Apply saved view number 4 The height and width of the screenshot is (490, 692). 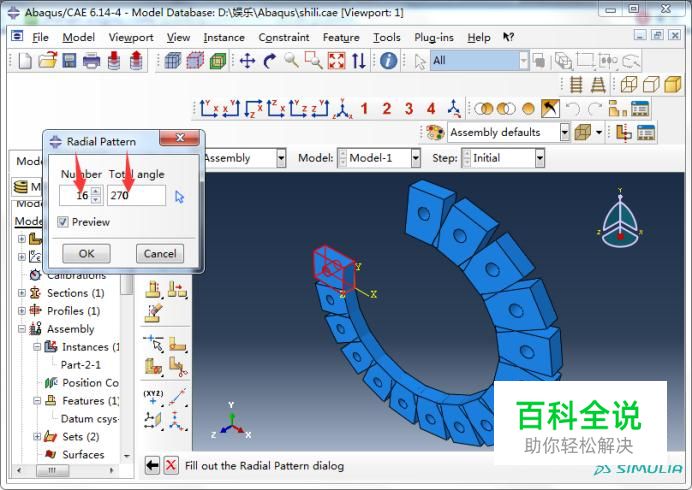(431, 109)
